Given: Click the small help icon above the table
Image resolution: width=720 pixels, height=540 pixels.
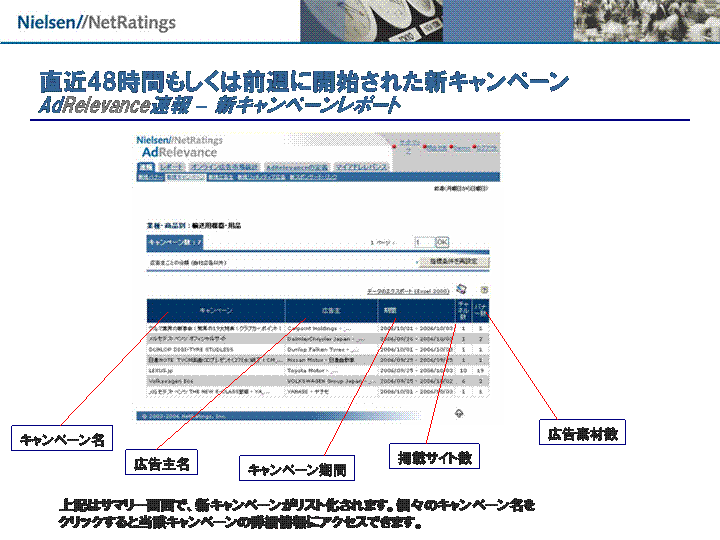Looking at the screenshot, I should (x=484, y=290).
